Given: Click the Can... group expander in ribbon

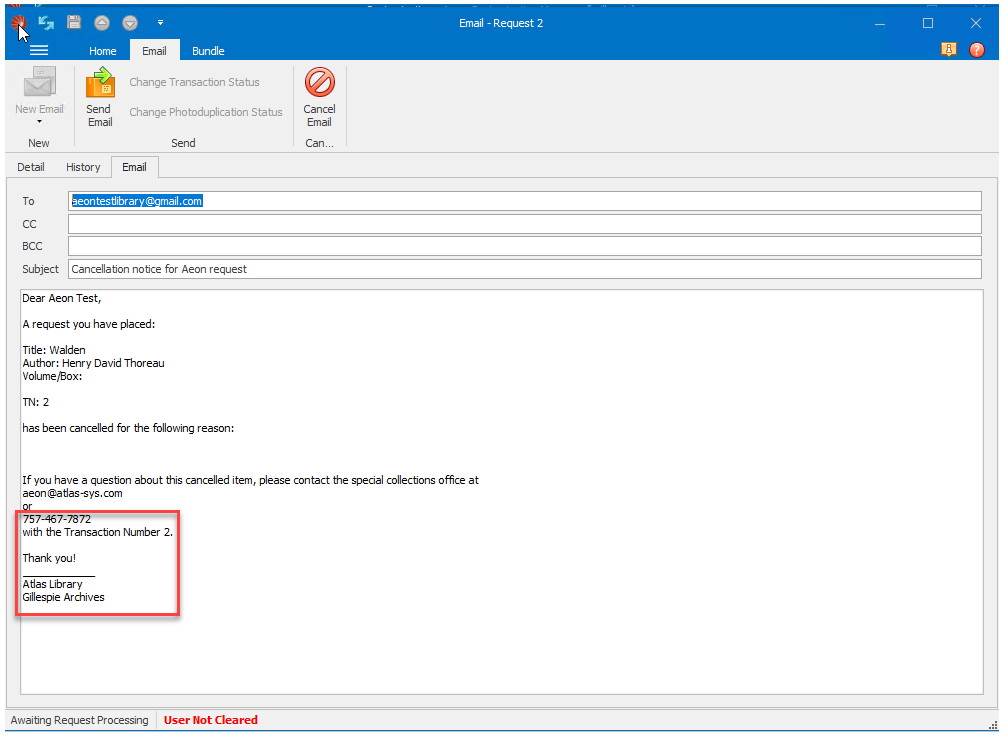Looking at the screenshot, I should tap(319, 142).
